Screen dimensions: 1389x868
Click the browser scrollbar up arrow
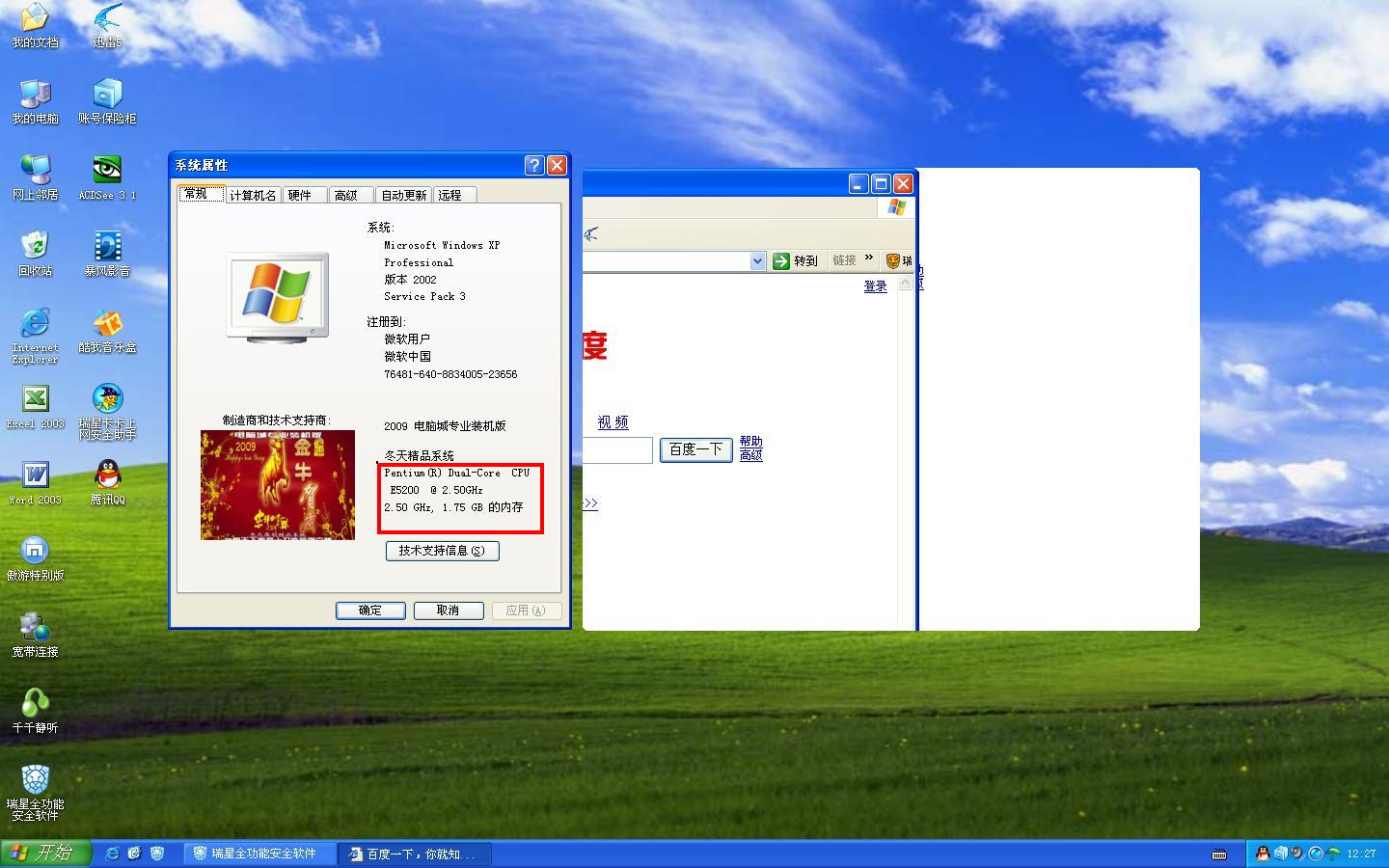coord(905,284)
